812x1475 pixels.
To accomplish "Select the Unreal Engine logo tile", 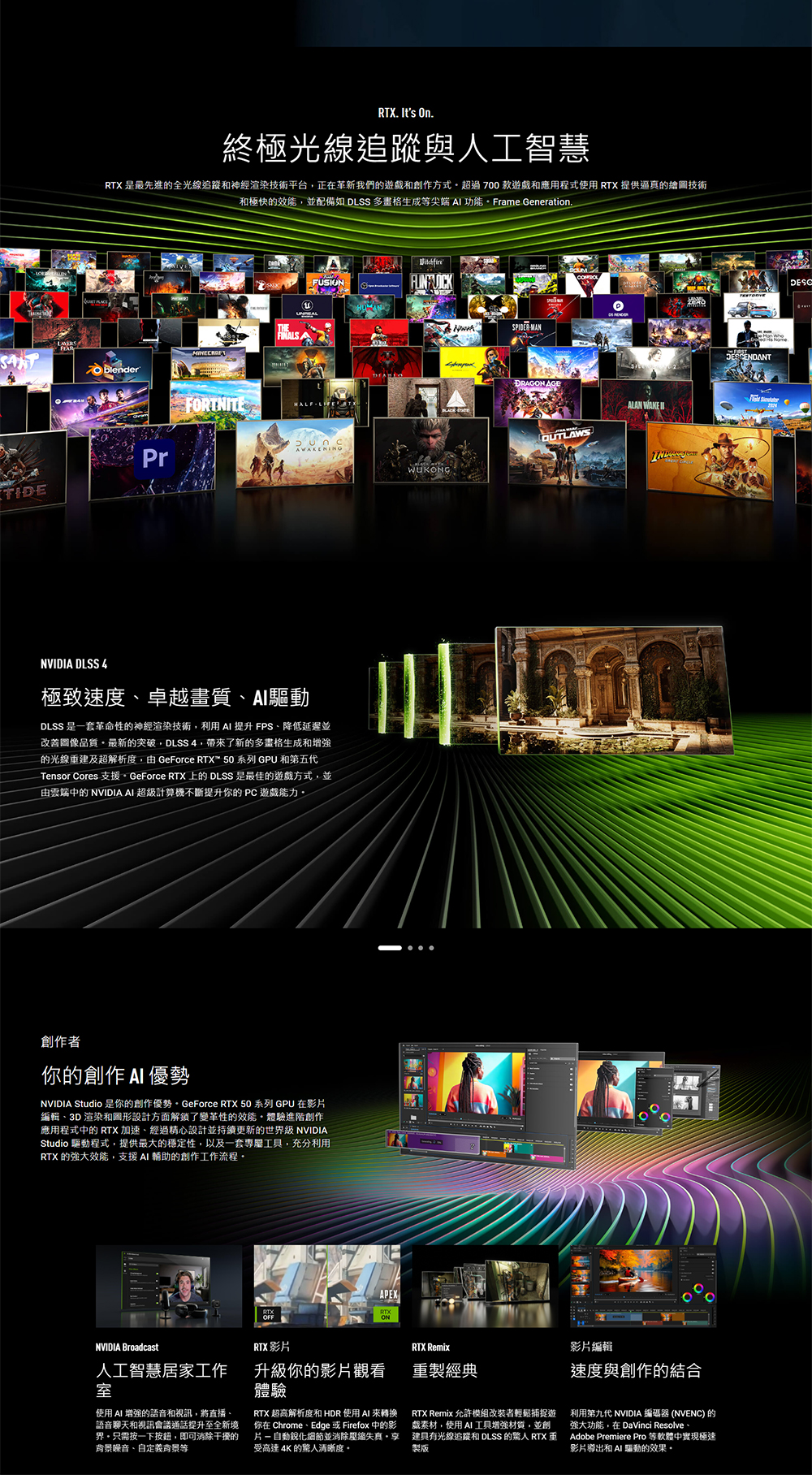I will point(307,305).
